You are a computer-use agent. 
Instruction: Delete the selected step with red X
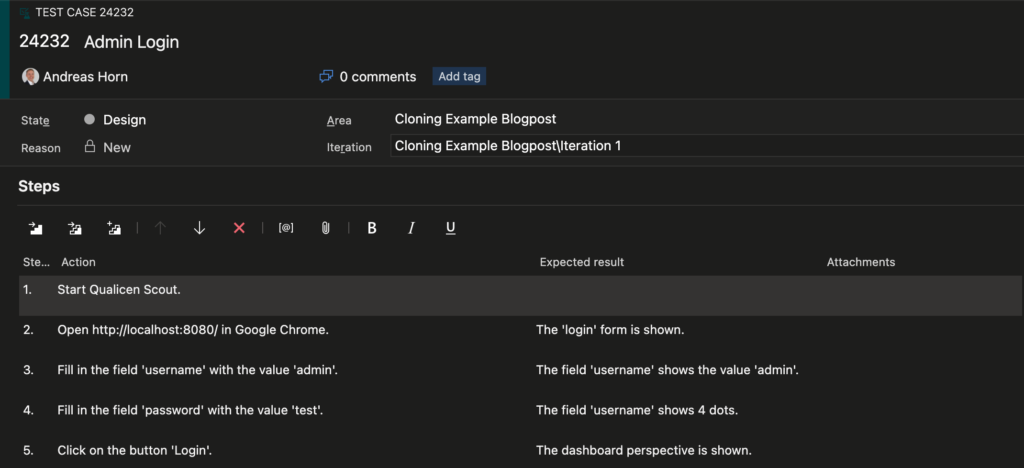coord(239,228)
